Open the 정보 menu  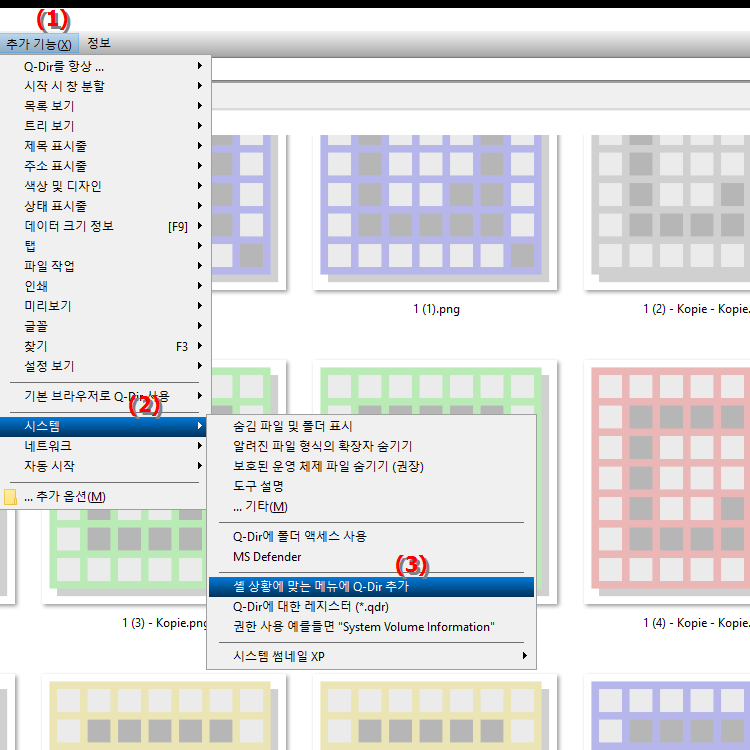(99, 44)
